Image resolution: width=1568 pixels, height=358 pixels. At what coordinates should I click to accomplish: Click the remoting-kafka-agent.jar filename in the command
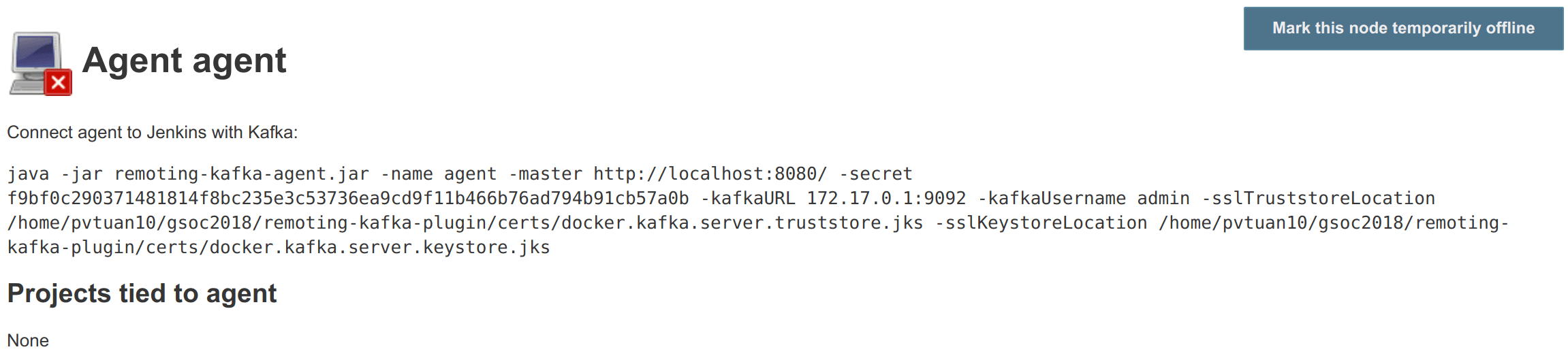(x=242, y=174)
